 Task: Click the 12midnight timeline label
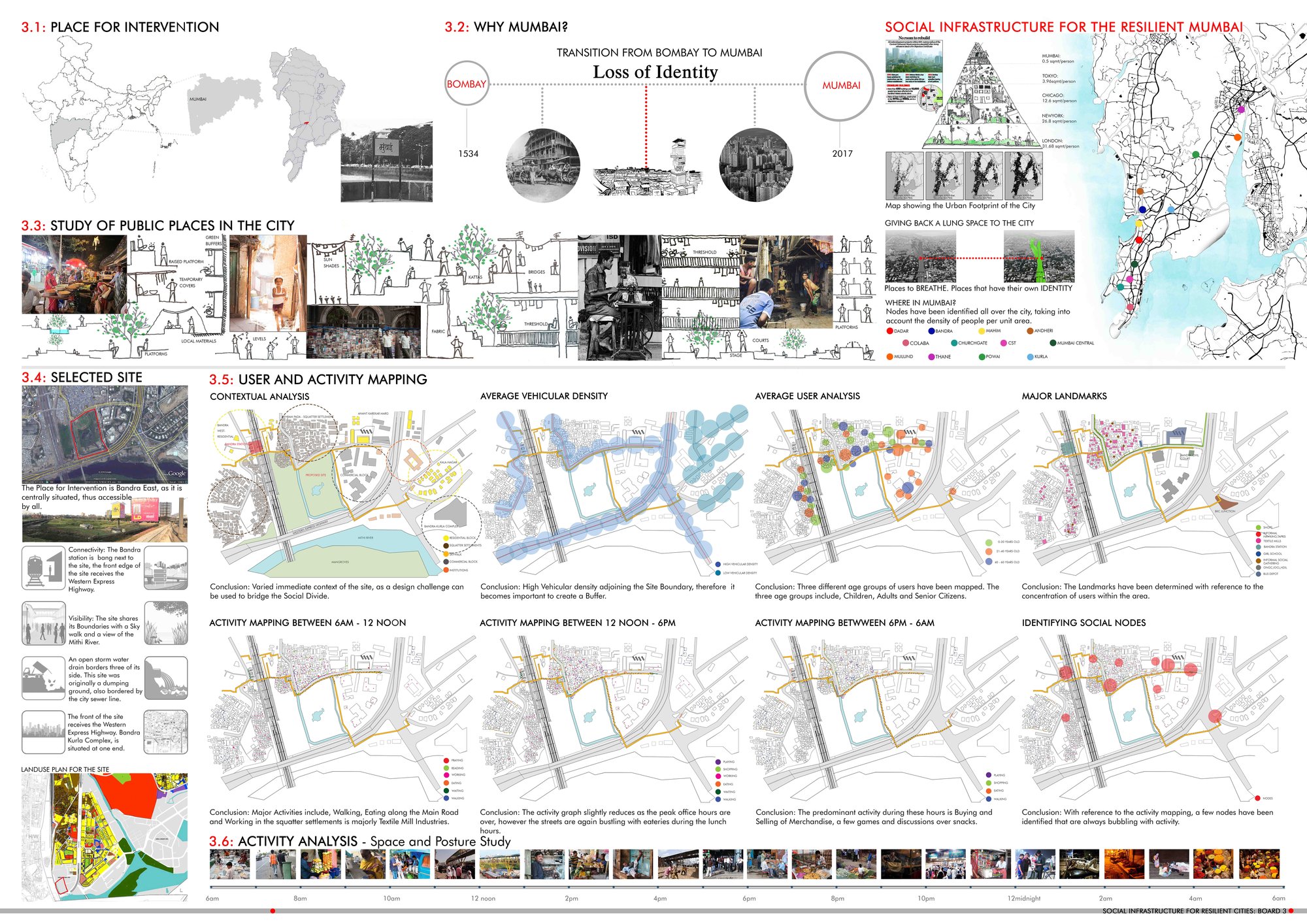[x=1024, y=899]
